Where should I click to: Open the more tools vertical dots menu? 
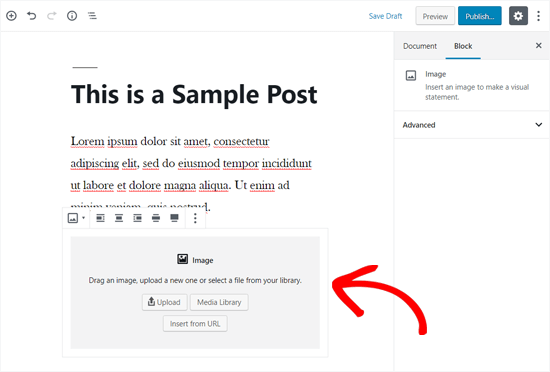tap(538, 16)
